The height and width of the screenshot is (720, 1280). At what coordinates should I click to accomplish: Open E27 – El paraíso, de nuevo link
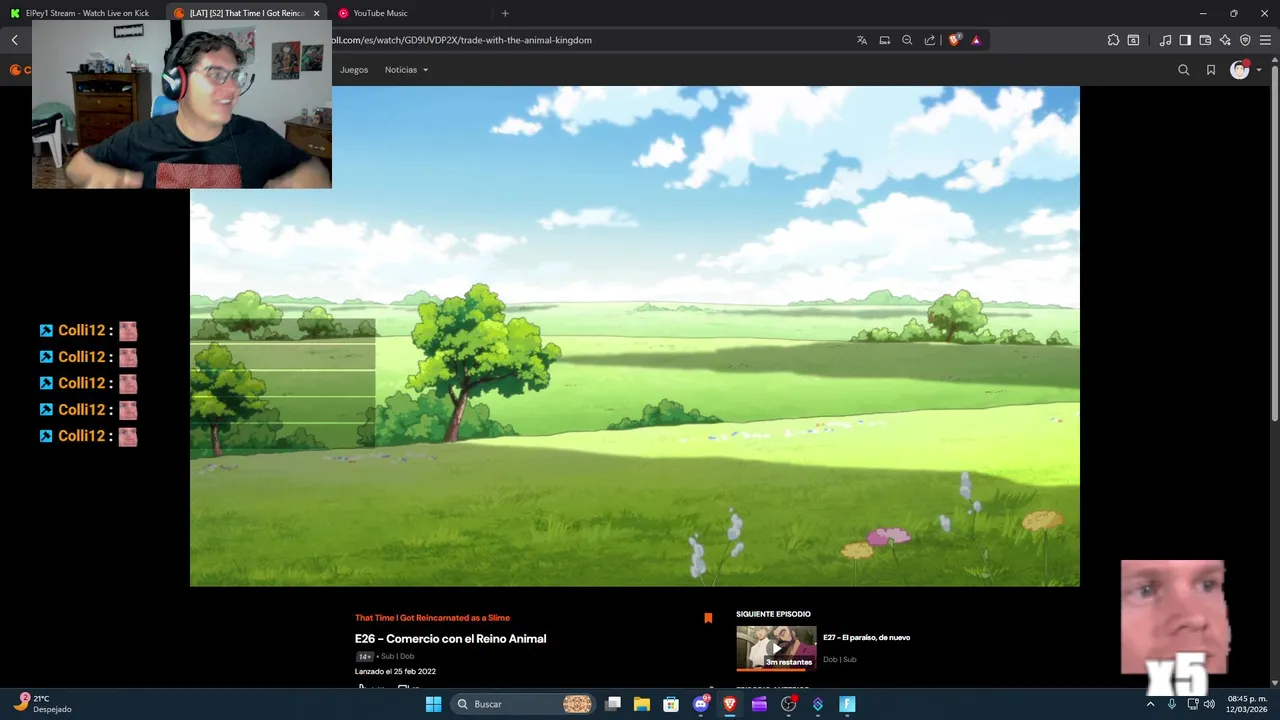pos(866,637)
